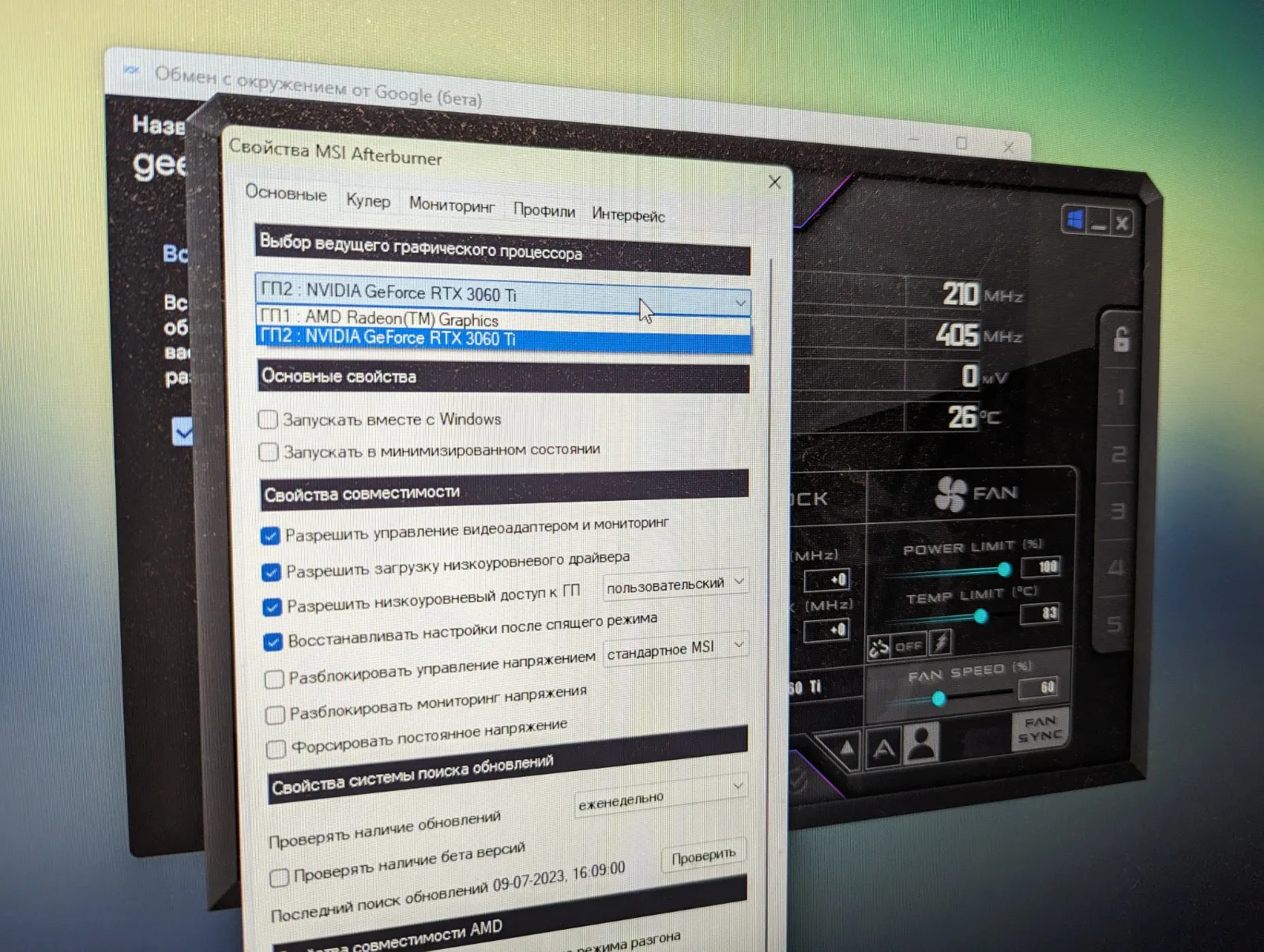Maximize the background Google window
The image size is (1264, 952).
point(961,143)
